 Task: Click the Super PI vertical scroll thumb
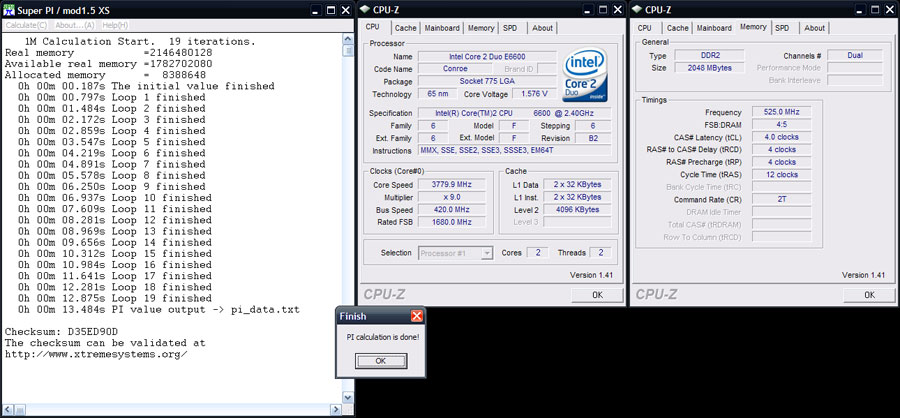[348, 51]
